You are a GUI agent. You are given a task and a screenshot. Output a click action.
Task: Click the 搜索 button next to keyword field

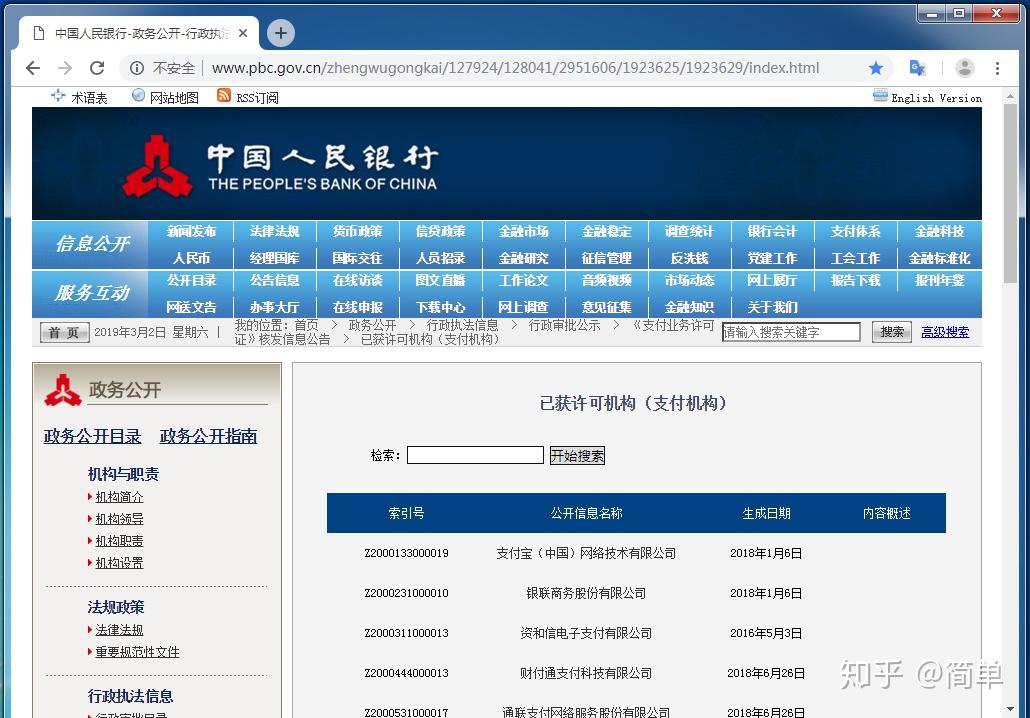pyautogui.click(x=891, y=332)
